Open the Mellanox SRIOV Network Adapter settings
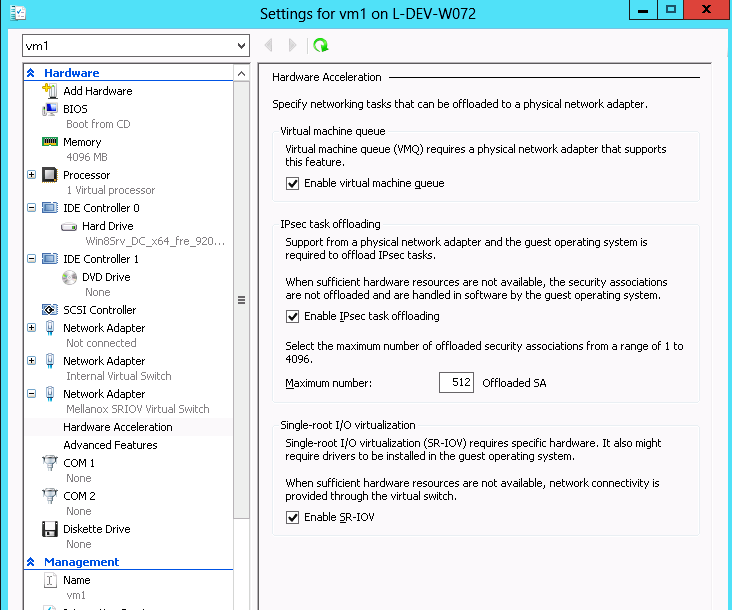 click(104, 394)
